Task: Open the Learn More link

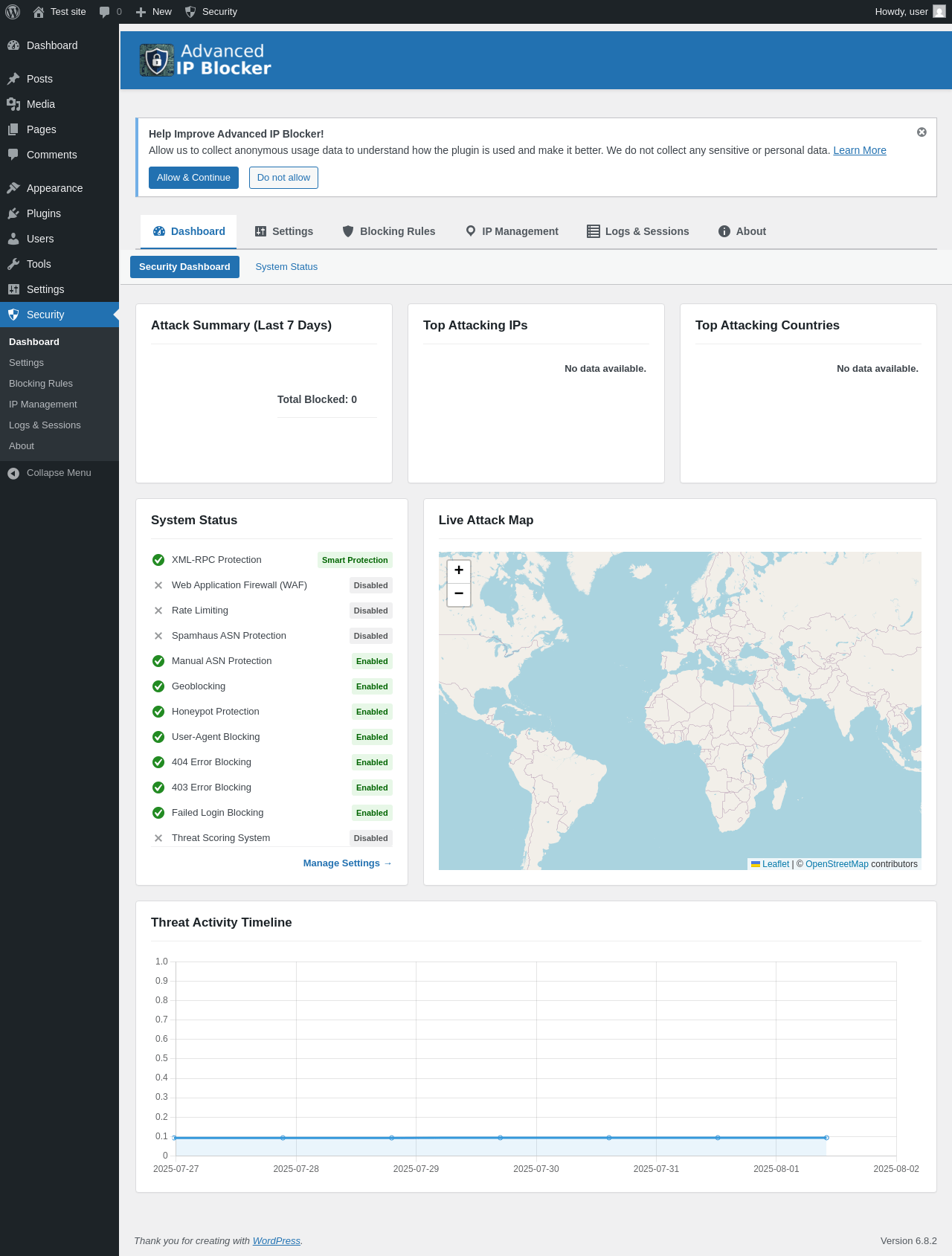Action: tap(859, 150)
